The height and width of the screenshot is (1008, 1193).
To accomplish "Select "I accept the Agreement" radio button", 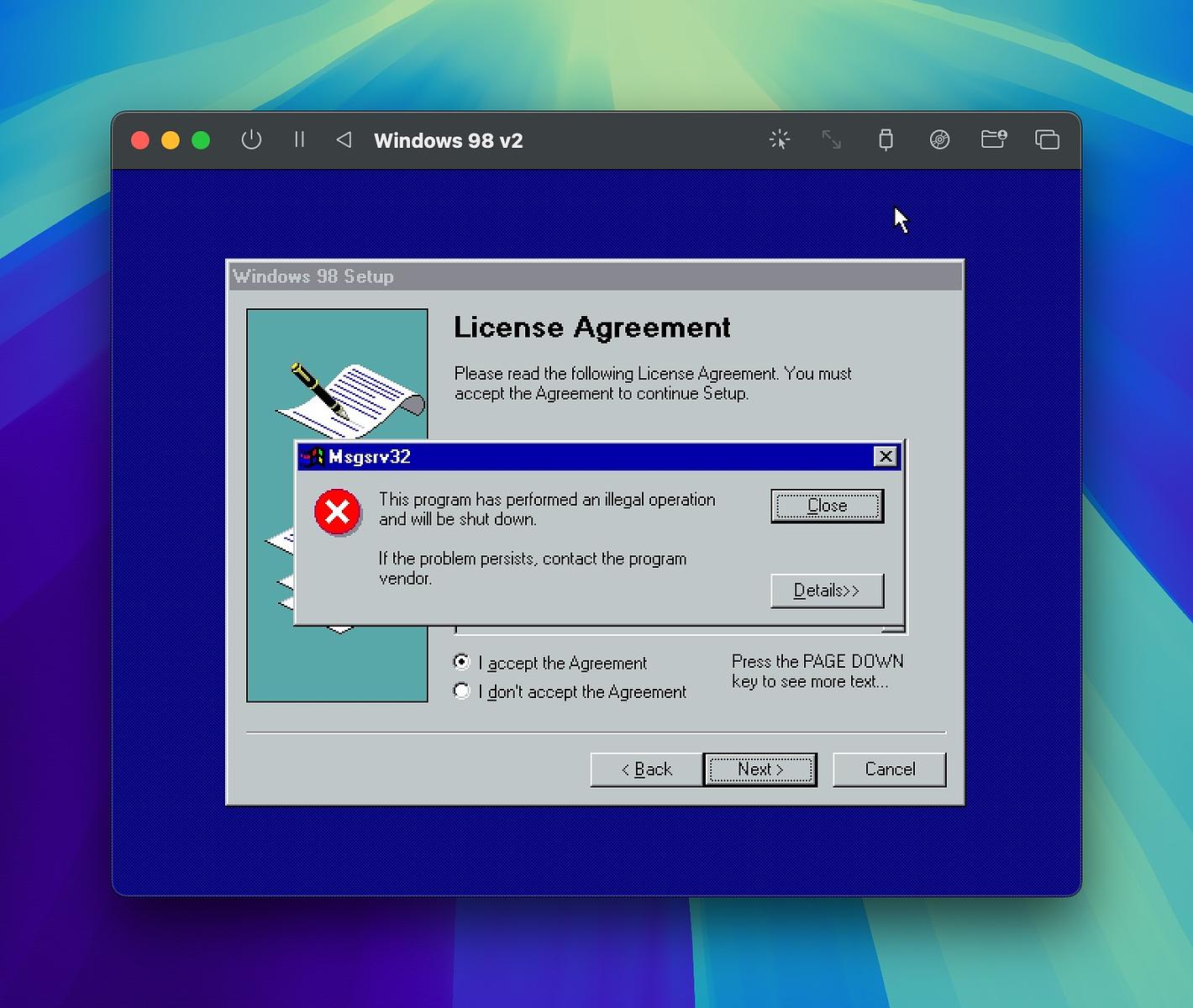I will pos(461,662).
